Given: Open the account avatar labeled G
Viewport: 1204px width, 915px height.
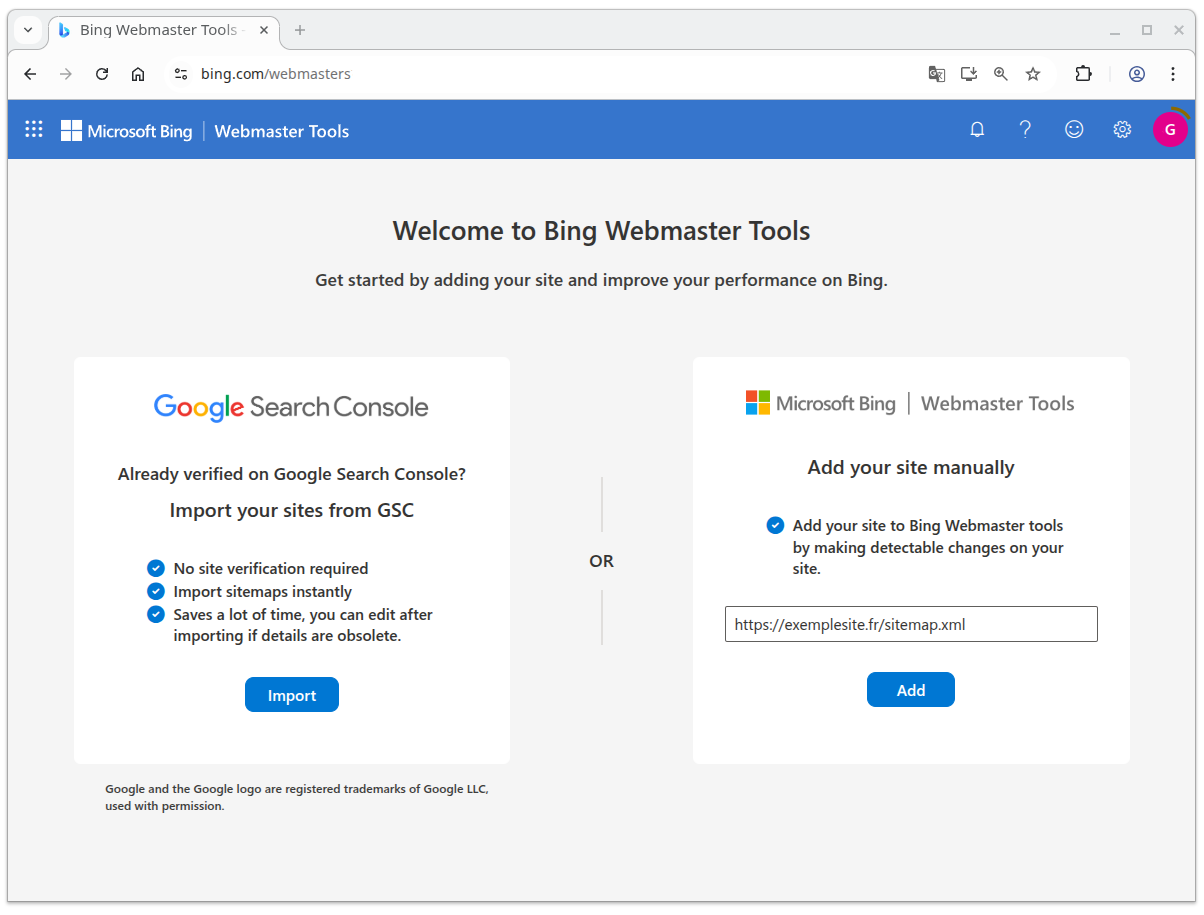Looking at the screenshot, I should tap(1170, 129).
